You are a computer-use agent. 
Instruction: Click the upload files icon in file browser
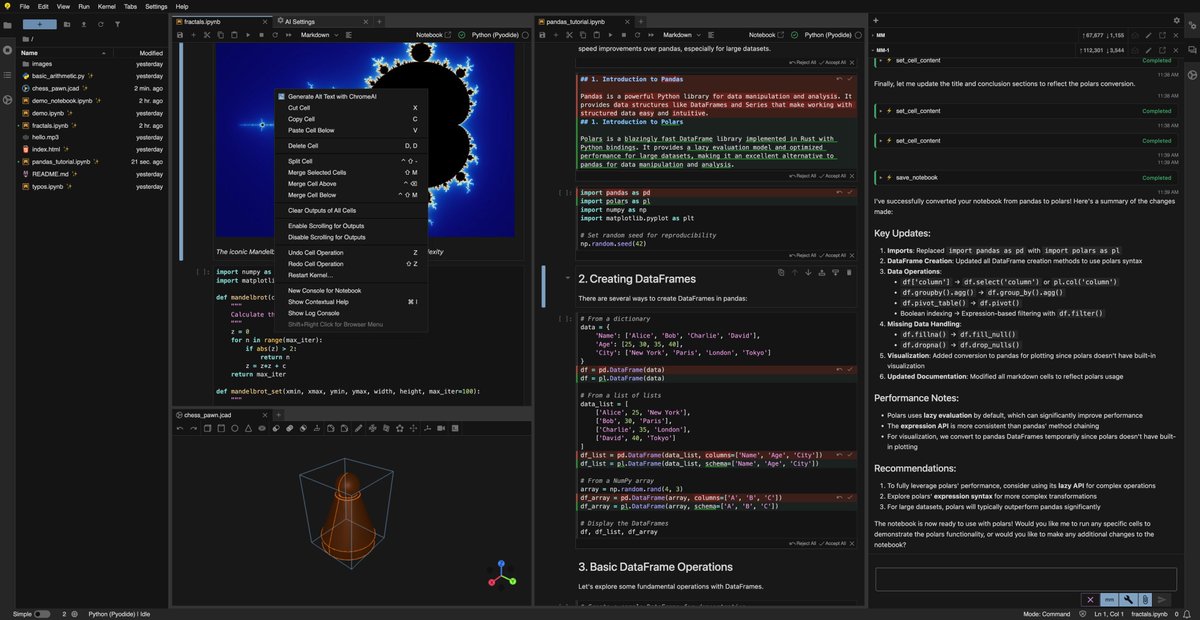(x=84, y=23)
